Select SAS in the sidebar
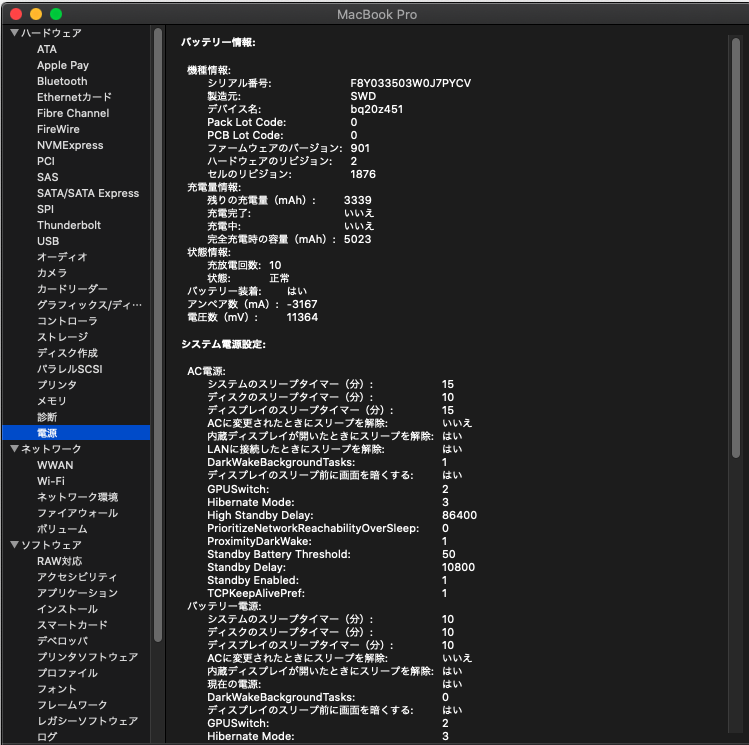 click(48, 177)
